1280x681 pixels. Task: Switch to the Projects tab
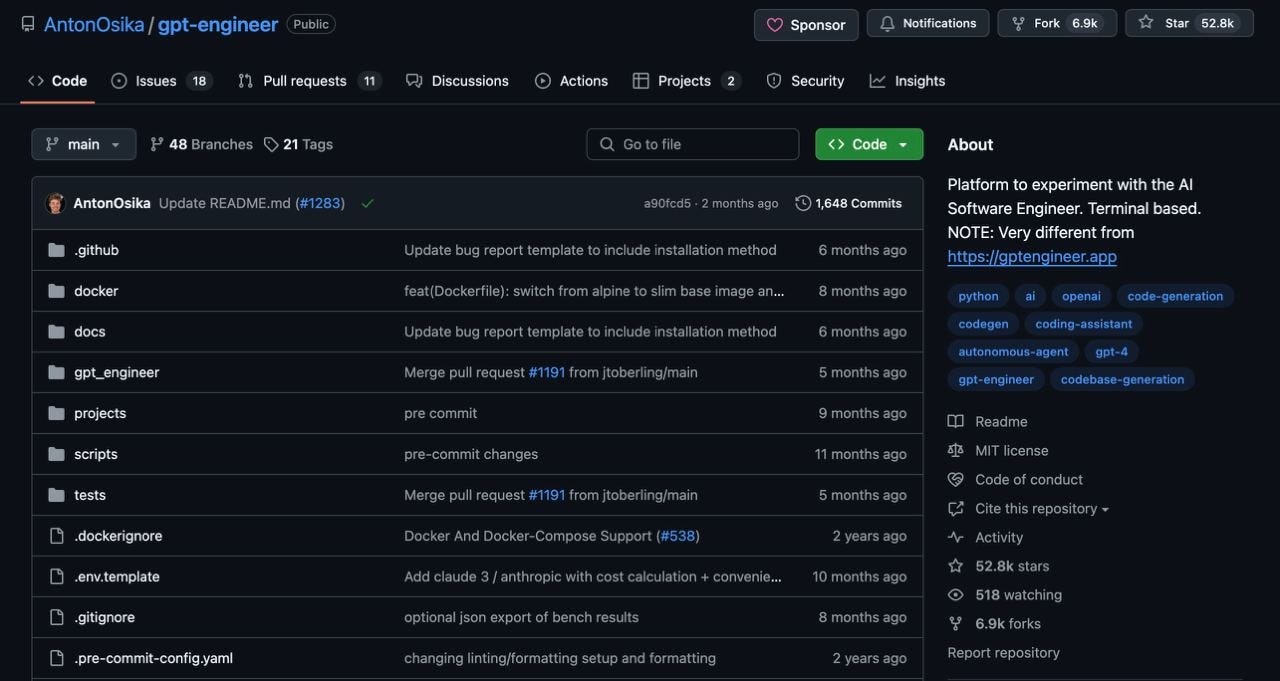(x=687, y=81)
